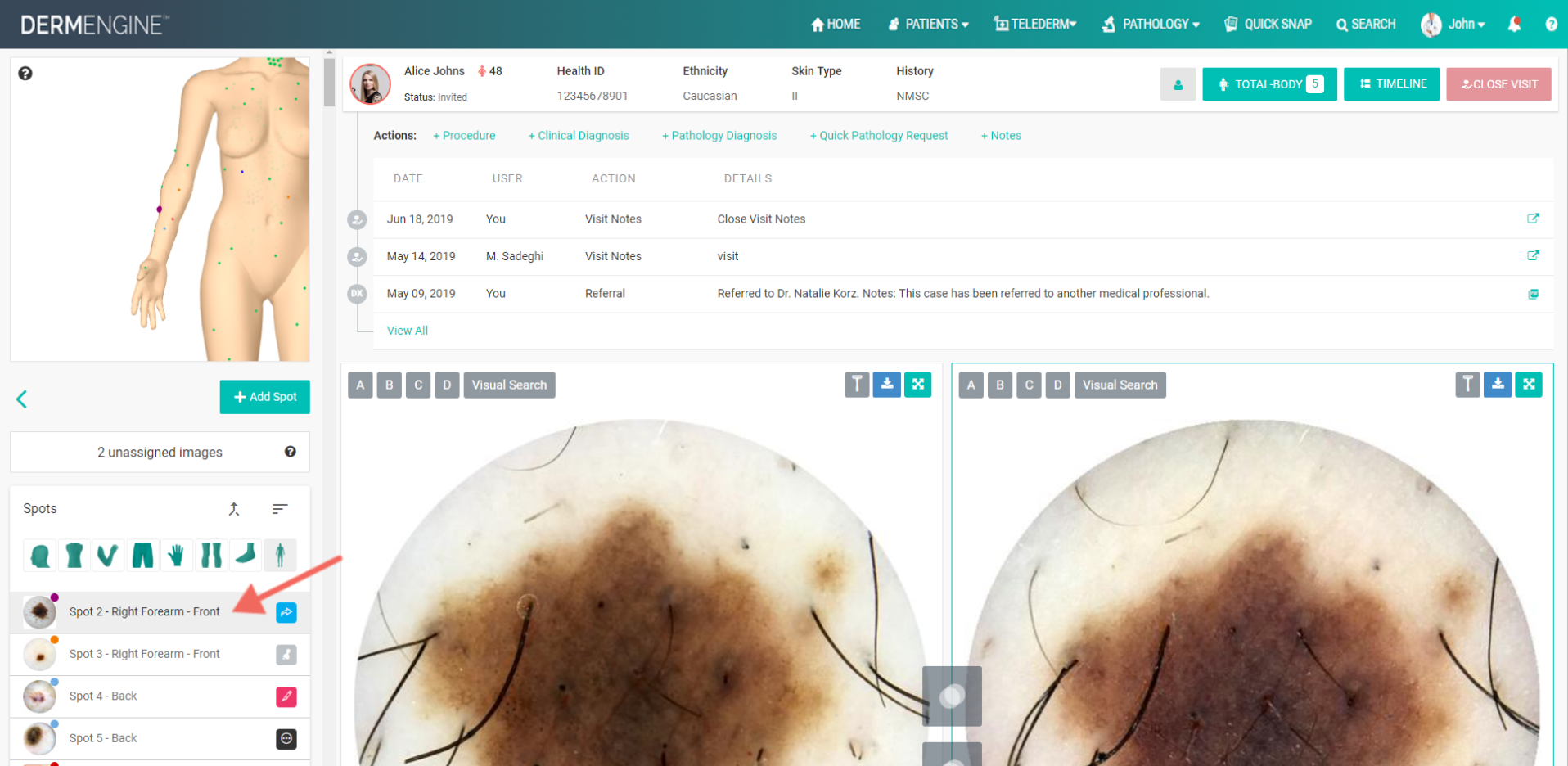Open notification bell in header

tap(1514, 24)
